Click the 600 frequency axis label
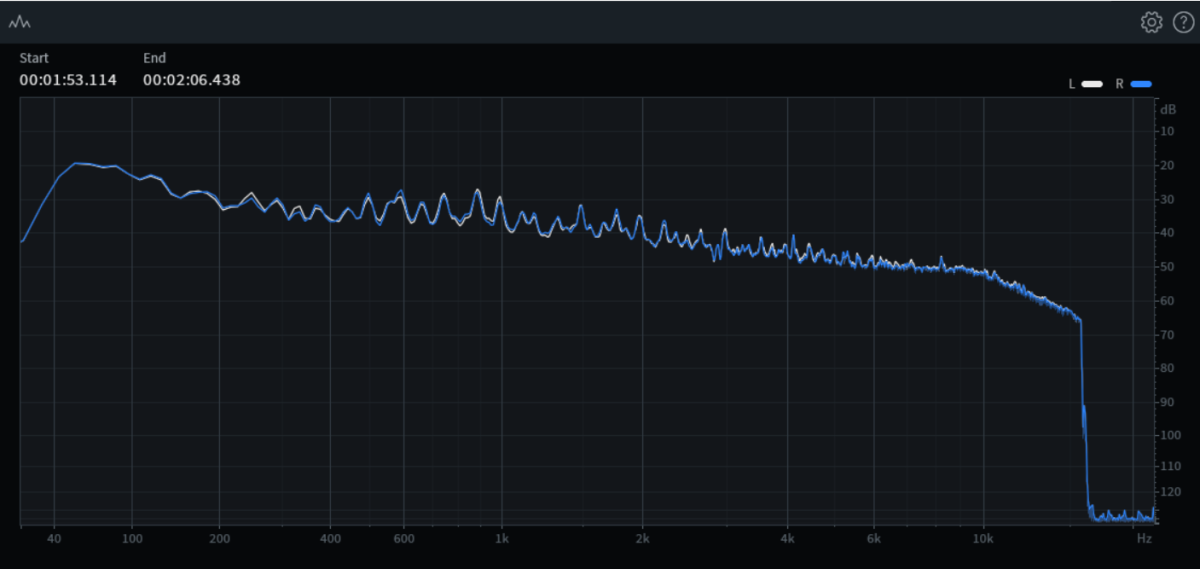The image size is (1200, 569). (404, 538)
